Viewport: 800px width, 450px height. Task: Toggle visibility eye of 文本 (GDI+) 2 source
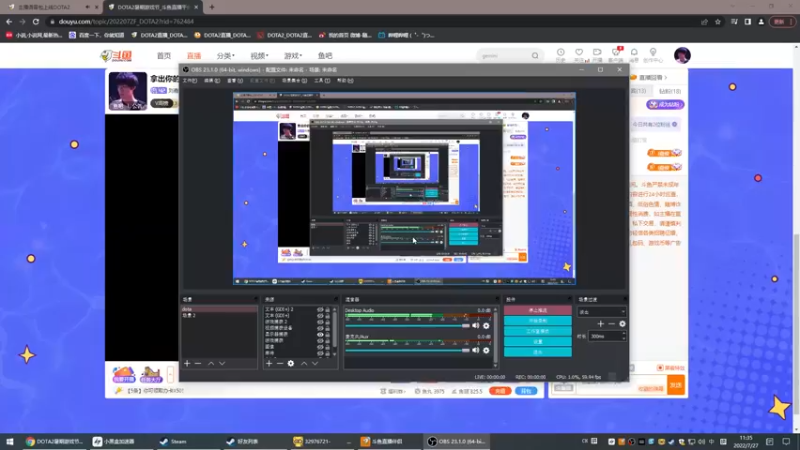[320, 310]
